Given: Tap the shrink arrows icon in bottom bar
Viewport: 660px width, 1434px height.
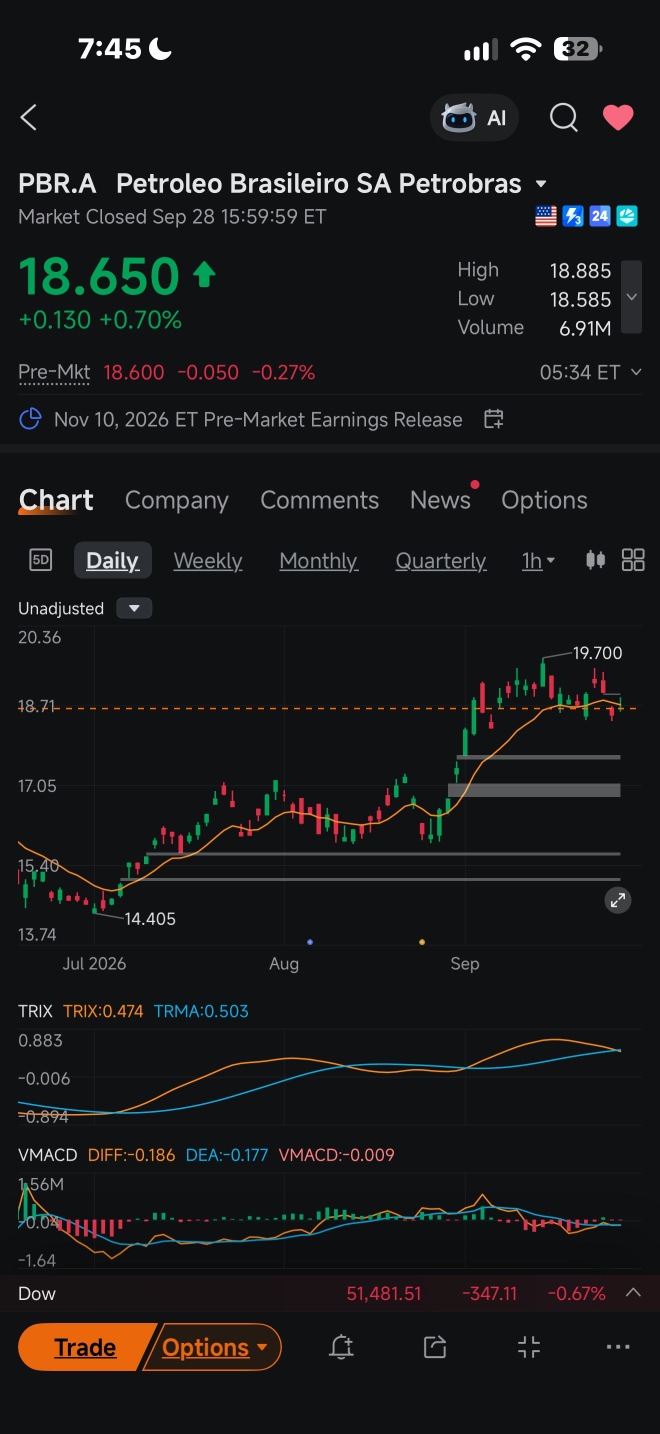Looking at the screenshot, I should click(529, 1347).
